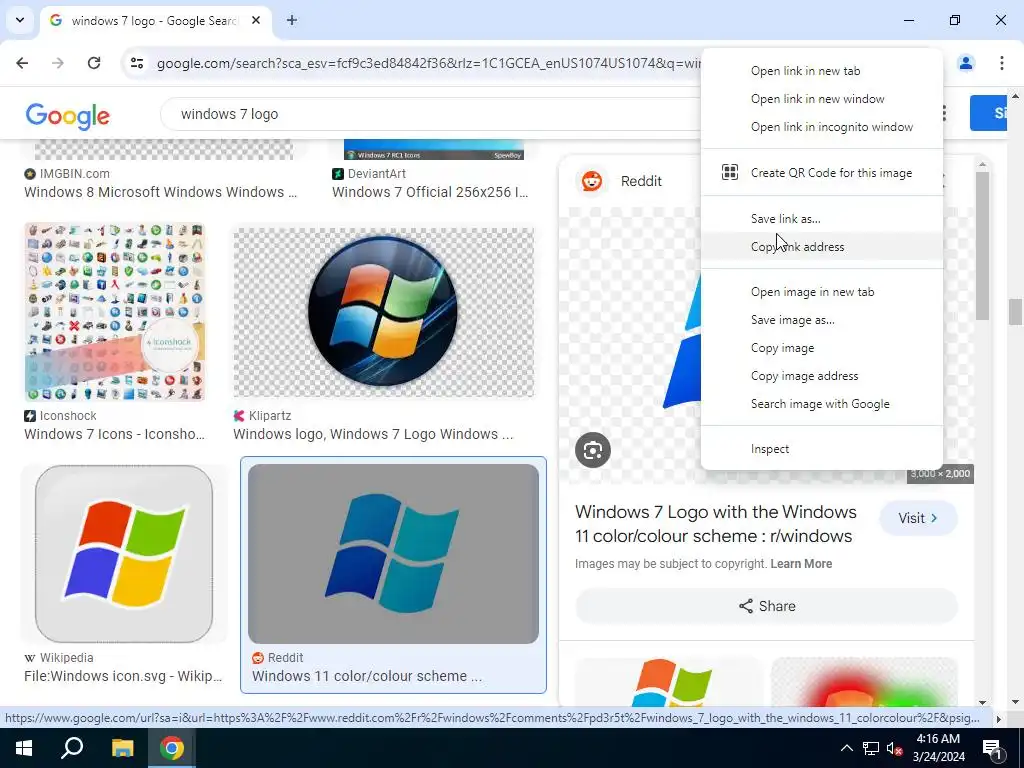Select the Reddit blue Windows logo thumbnail
Screen dimensions: 1024x768
[x=393, y=554]
